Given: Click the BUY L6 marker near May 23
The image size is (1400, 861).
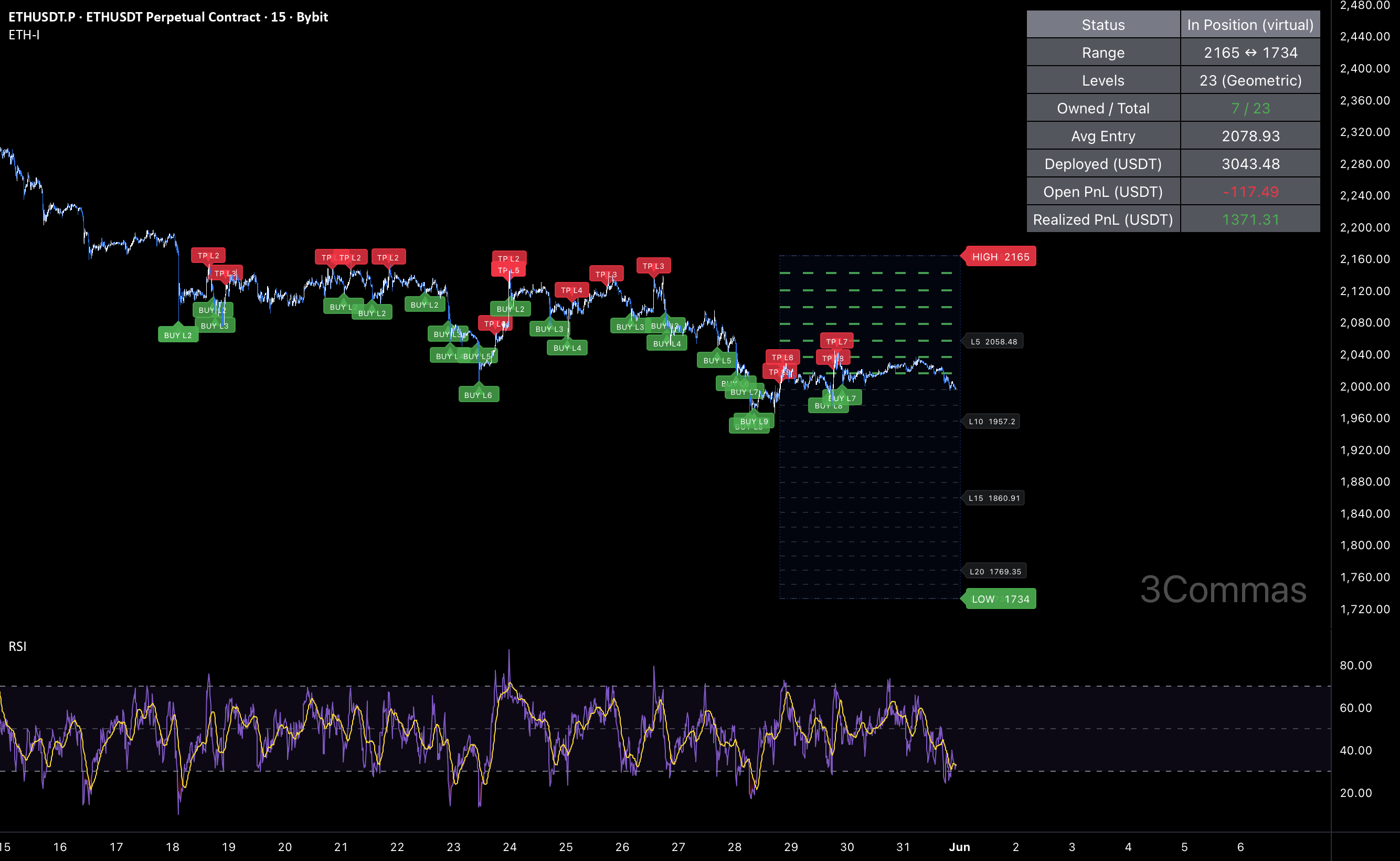Looking at the screenshot, I should click(x=478, y=395).
